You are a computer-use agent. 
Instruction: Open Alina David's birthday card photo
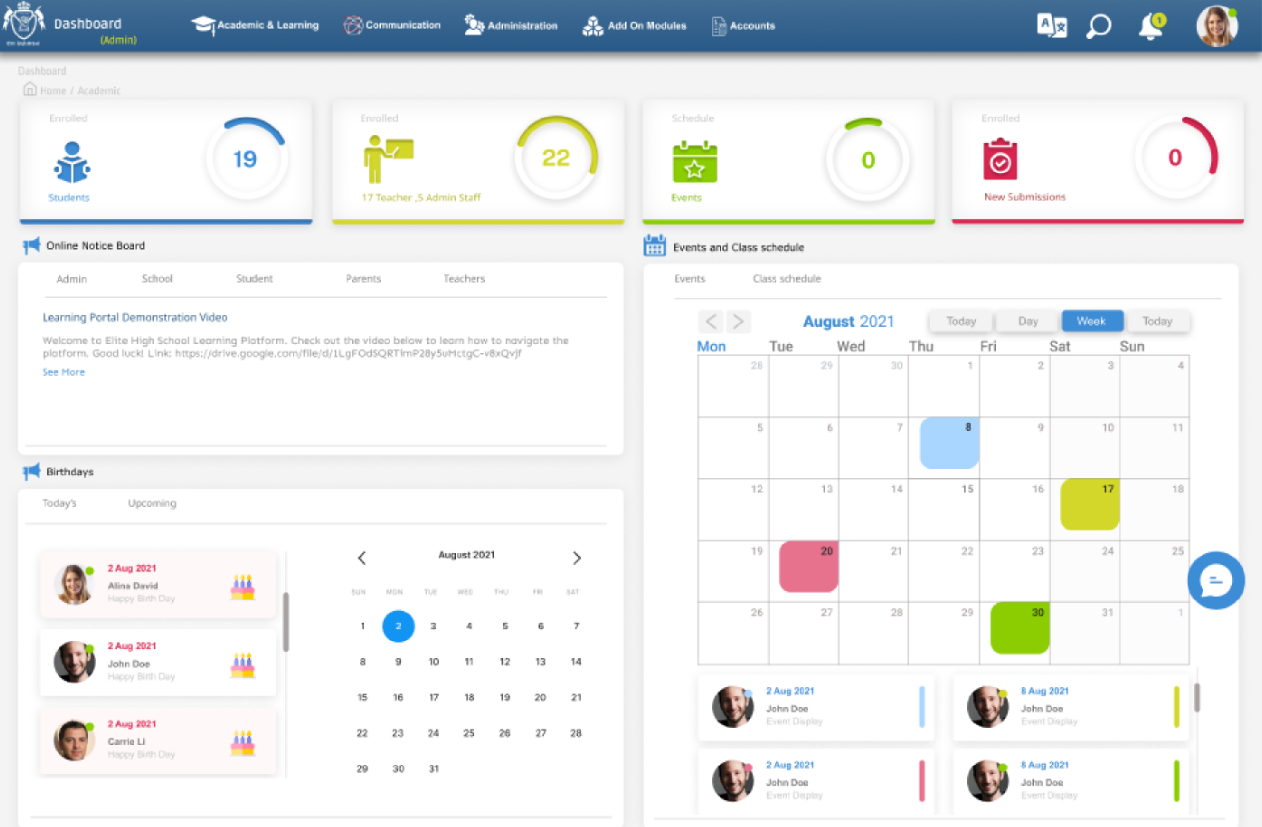74,585
